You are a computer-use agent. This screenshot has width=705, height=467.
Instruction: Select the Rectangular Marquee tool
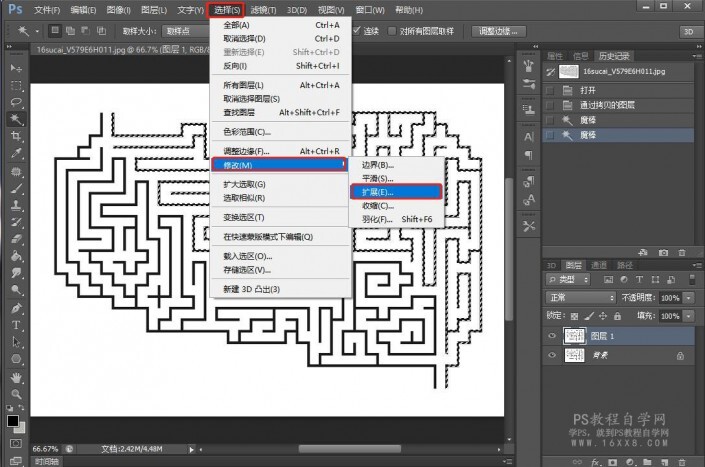click(x=16, y=84)
